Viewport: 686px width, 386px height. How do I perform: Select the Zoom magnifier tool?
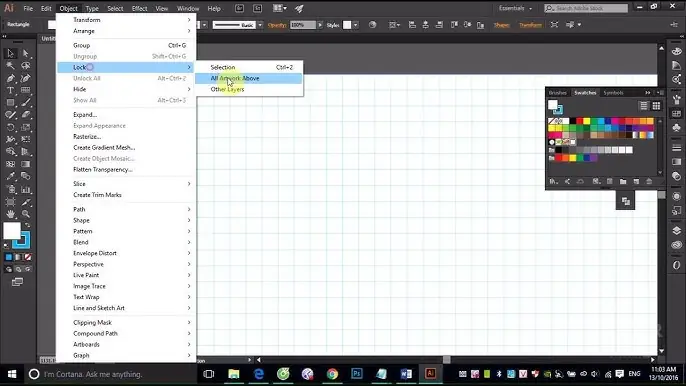[x=26, y=214]
